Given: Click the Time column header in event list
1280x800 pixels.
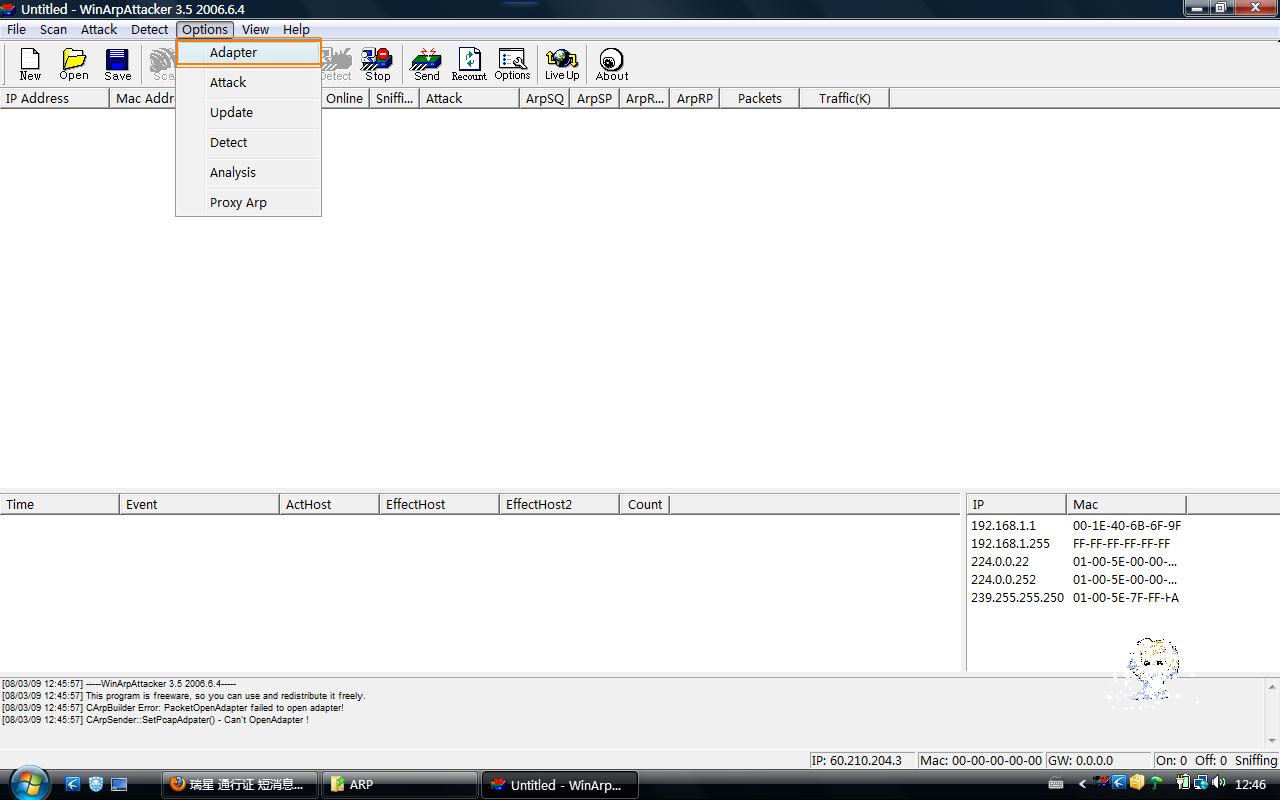Looking at the screenshot, I should (x=60, y=504).
